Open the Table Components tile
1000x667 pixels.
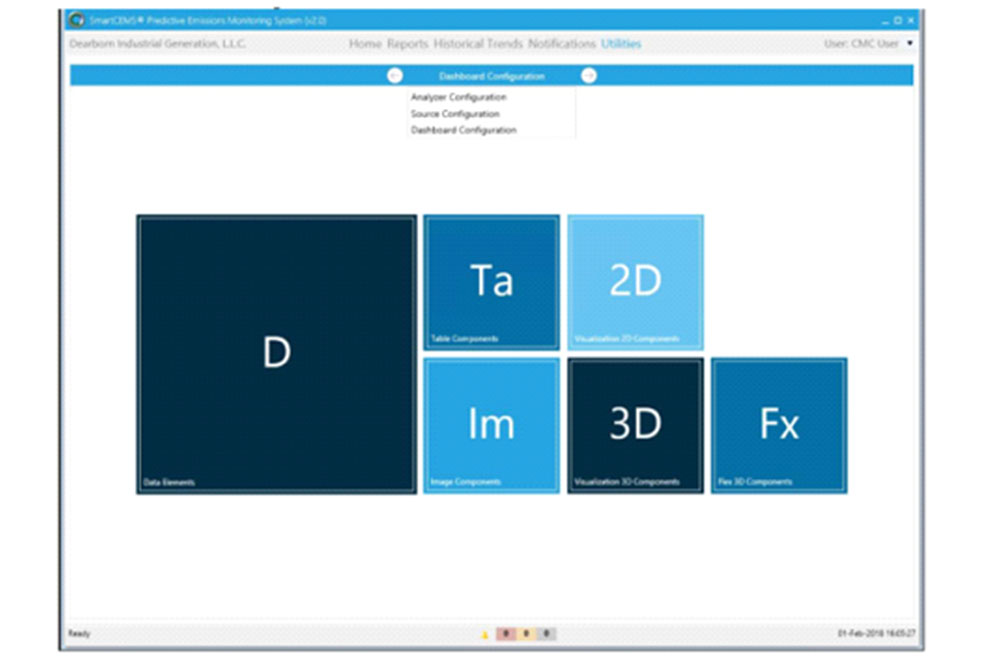click(x=491, y=282)
